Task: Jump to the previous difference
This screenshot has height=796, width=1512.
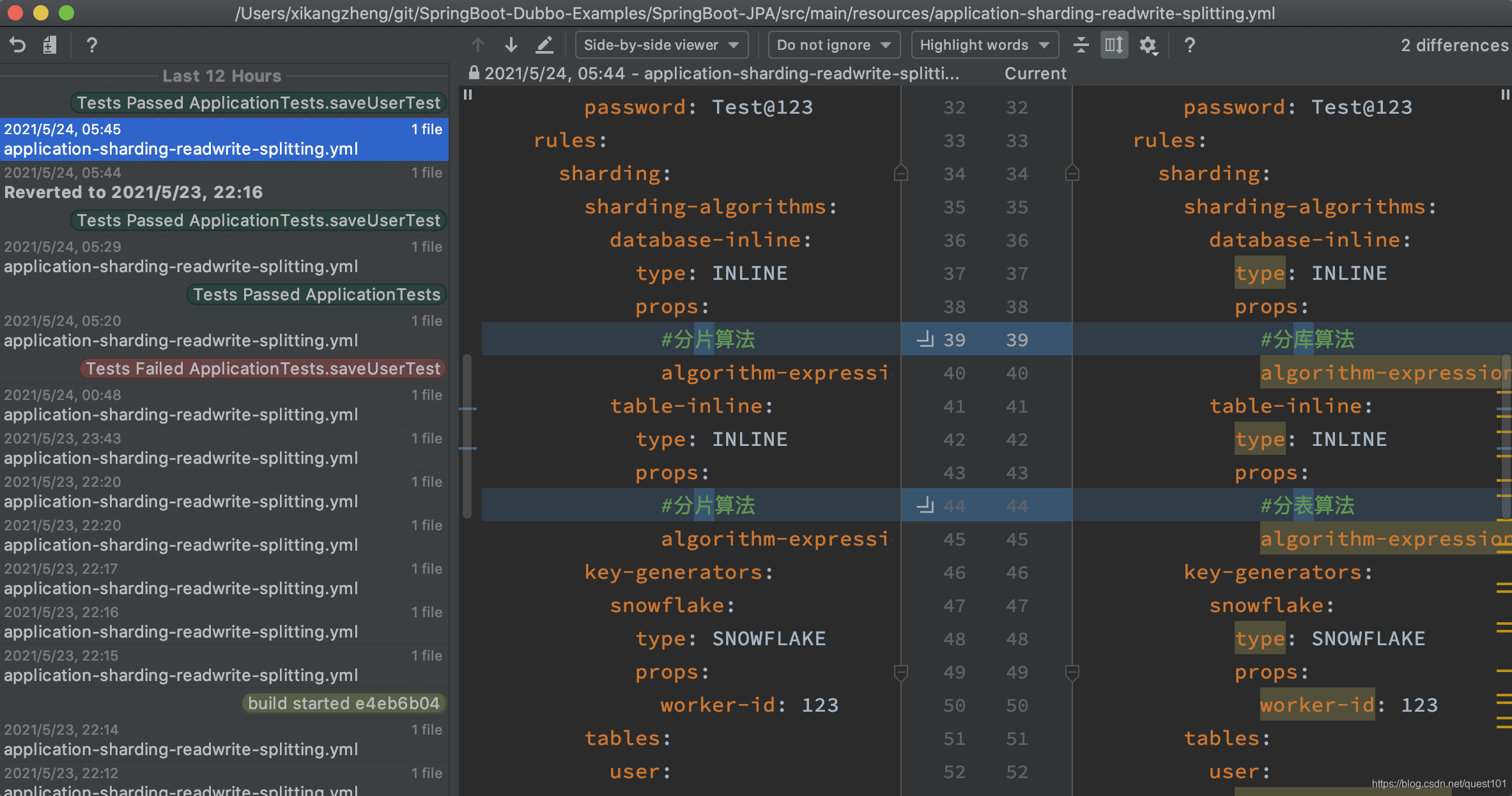Action: coord(478,45)
